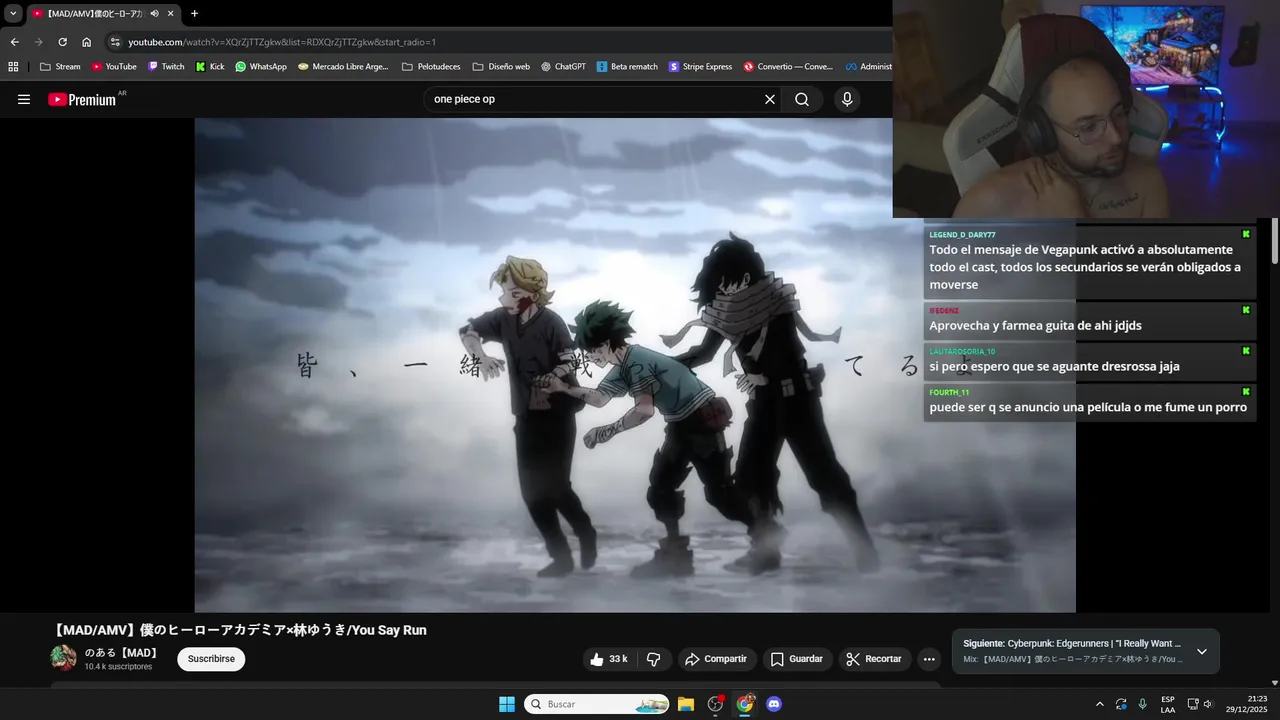Click LAUTAROSORIA_10 chat username
Screen dimensions: 1280x720
point(962,352)
